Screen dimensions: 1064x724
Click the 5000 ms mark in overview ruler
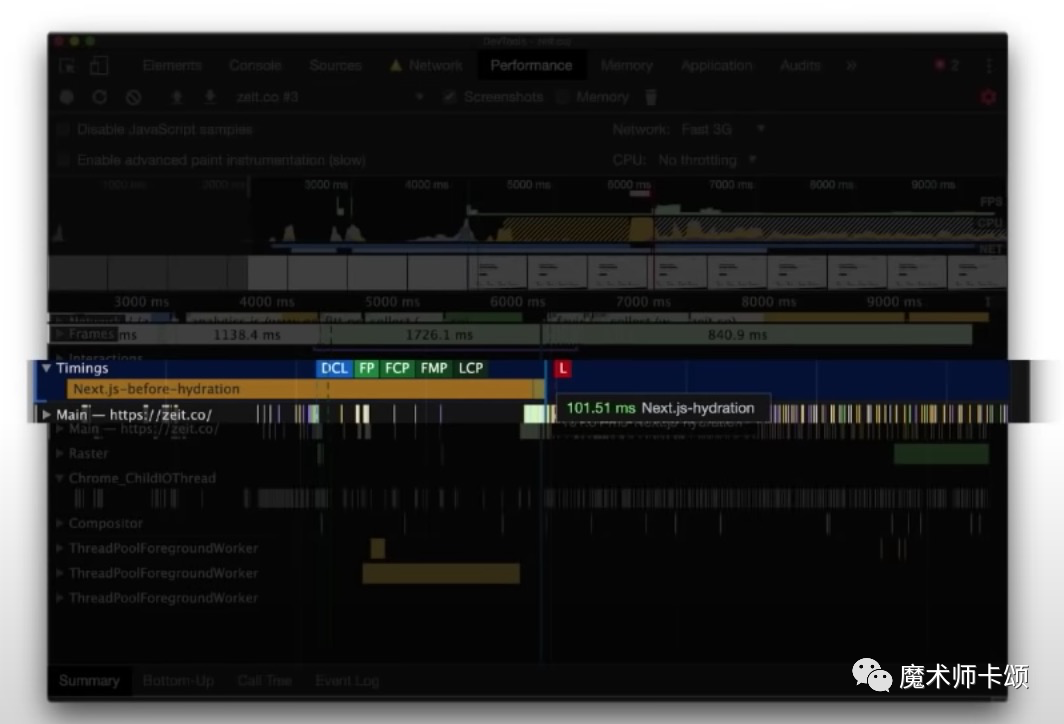529,185
